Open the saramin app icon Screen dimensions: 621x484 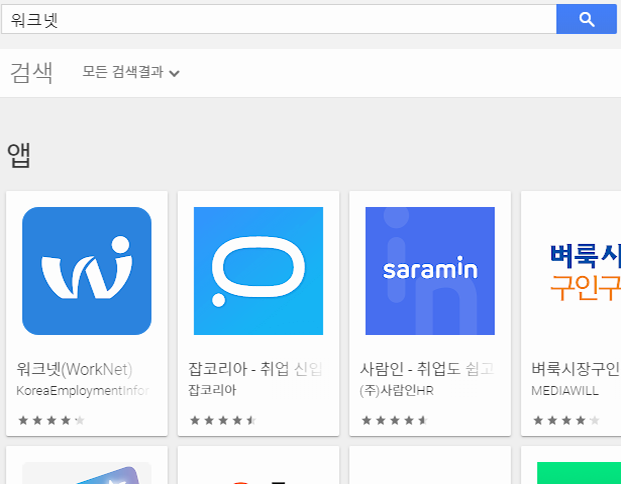[430, 271]
